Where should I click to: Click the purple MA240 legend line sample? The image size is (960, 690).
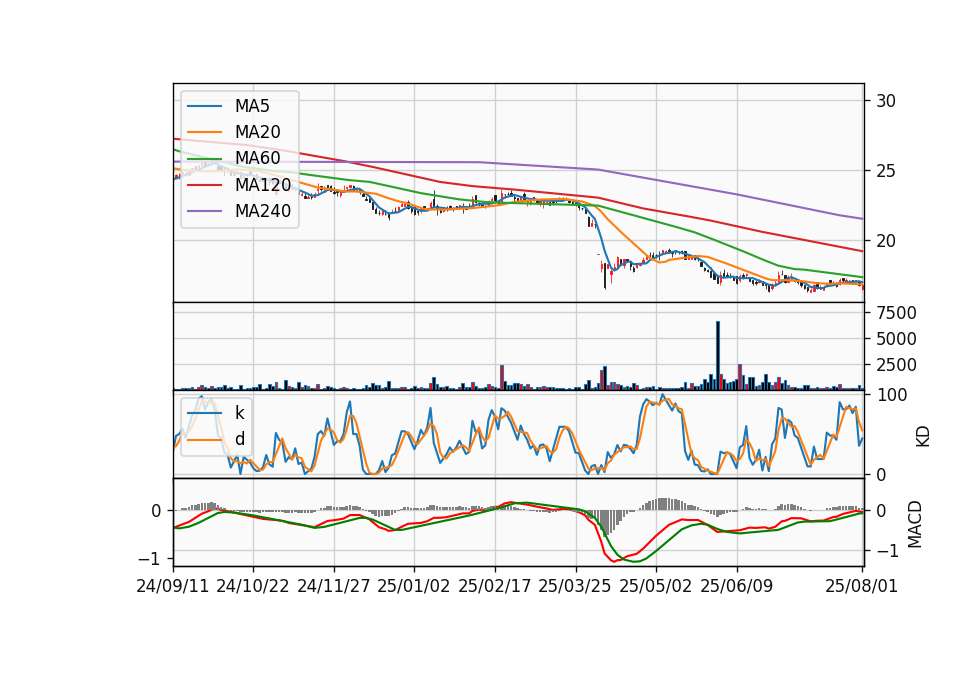tap(204, 211)
